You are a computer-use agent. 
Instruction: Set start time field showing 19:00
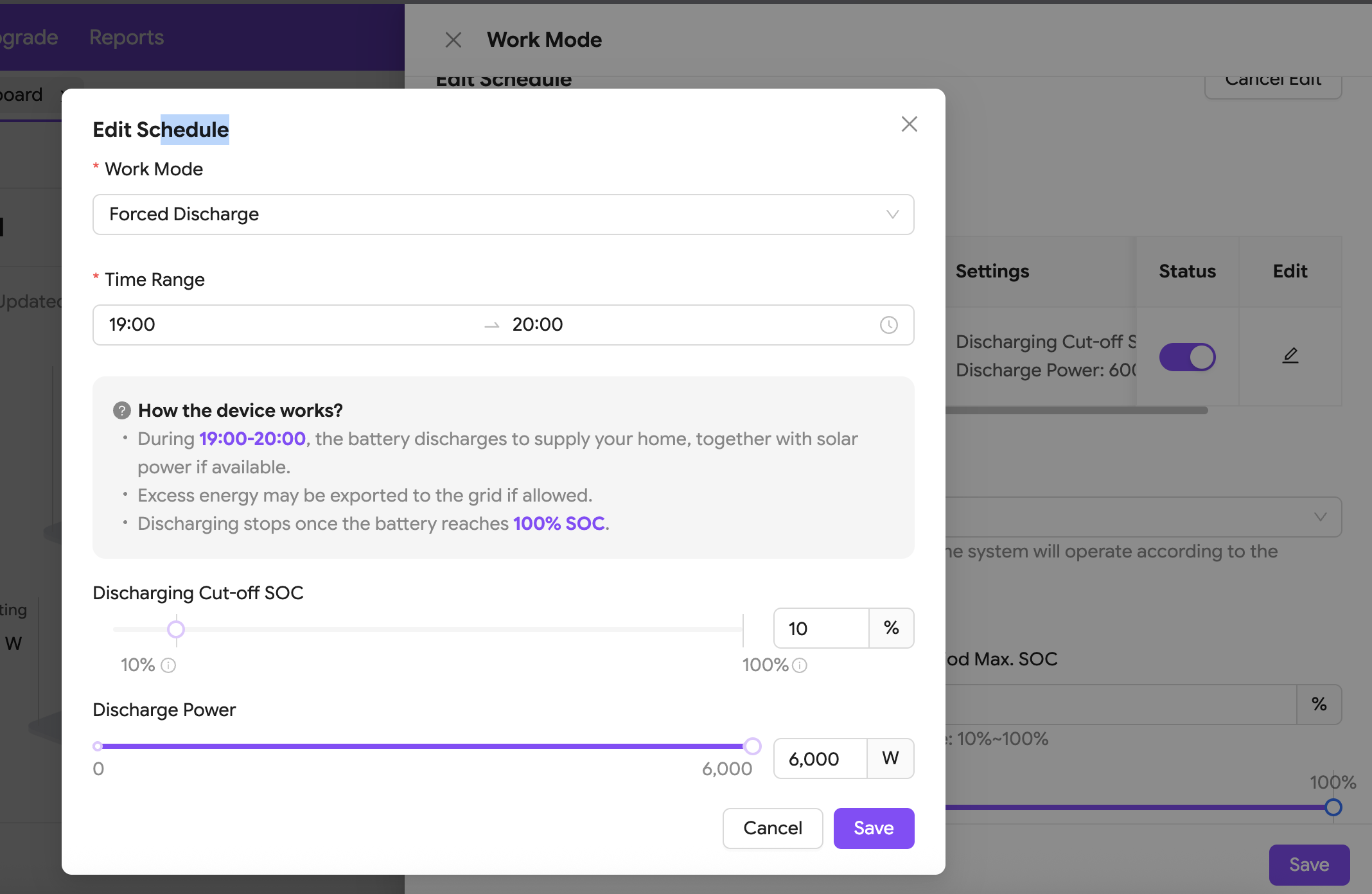point(289,324)
